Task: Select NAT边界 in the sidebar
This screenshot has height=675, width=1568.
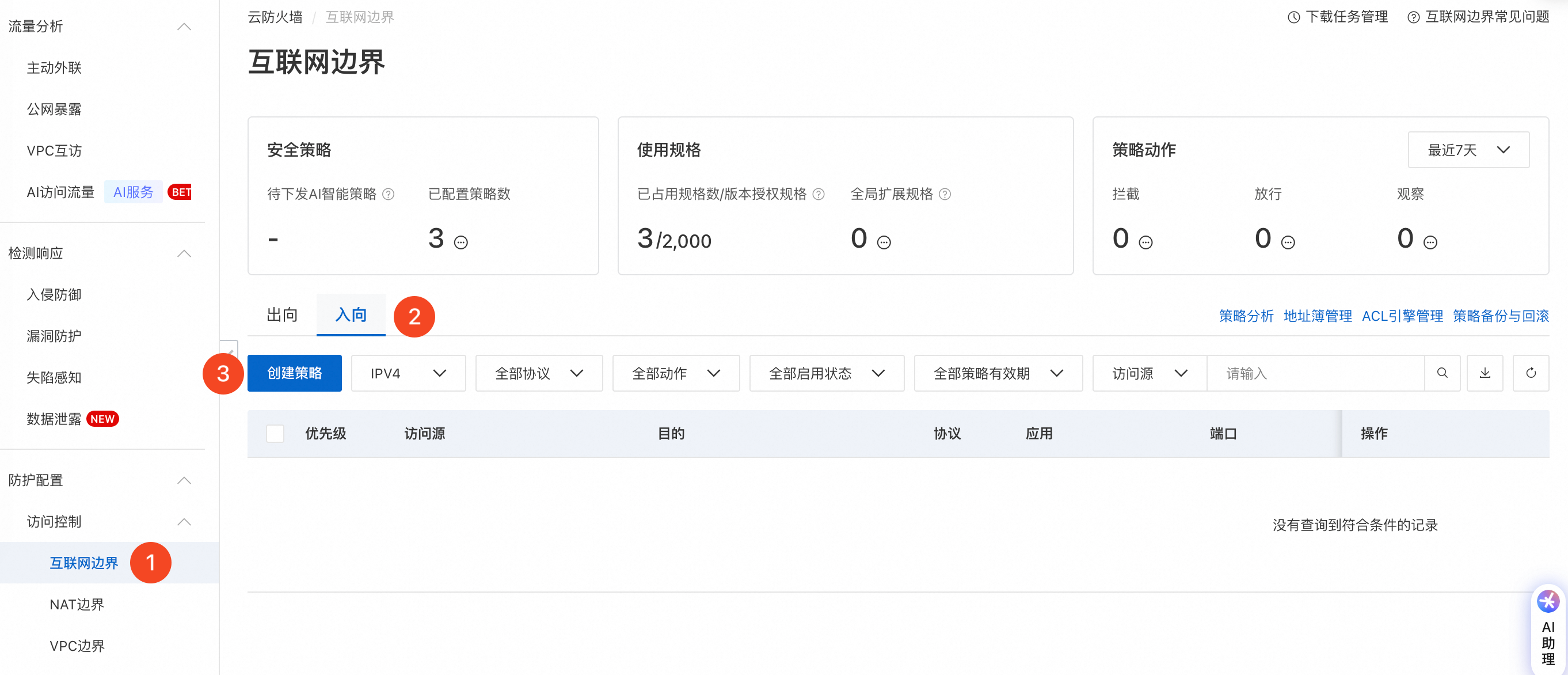Action: tap(77, 604)
